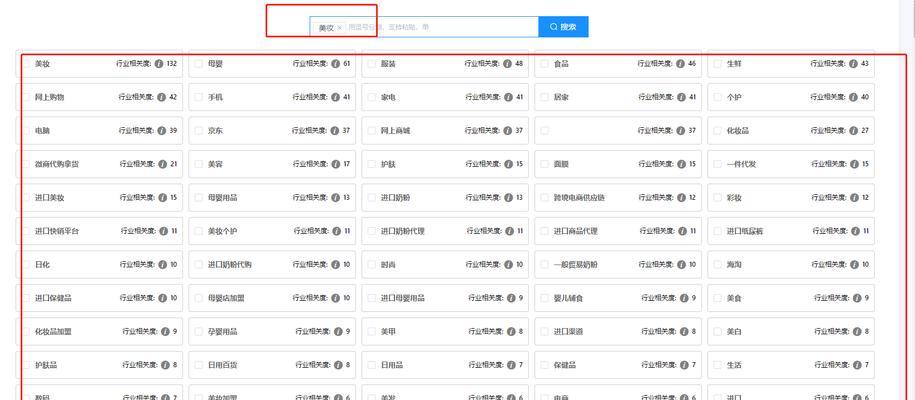915x400 pixels.
Task: Mark the 母婴店加盟 checkbox
Action: 198,298
